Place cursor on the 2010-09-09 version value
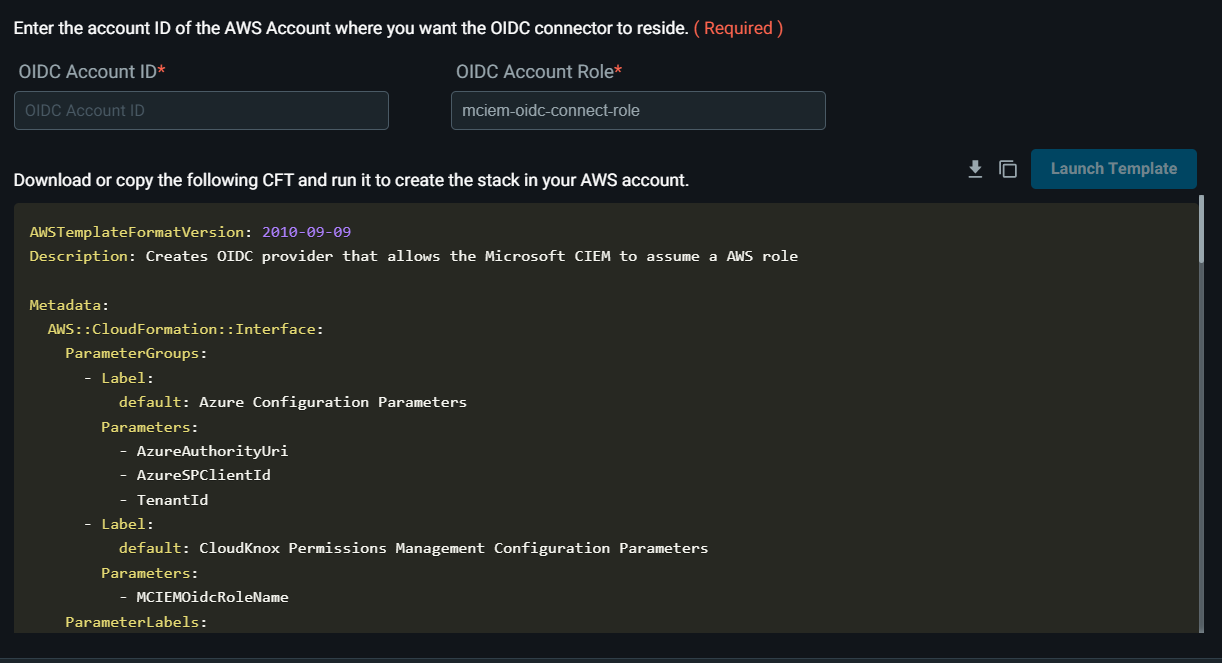 pos(306,232)
